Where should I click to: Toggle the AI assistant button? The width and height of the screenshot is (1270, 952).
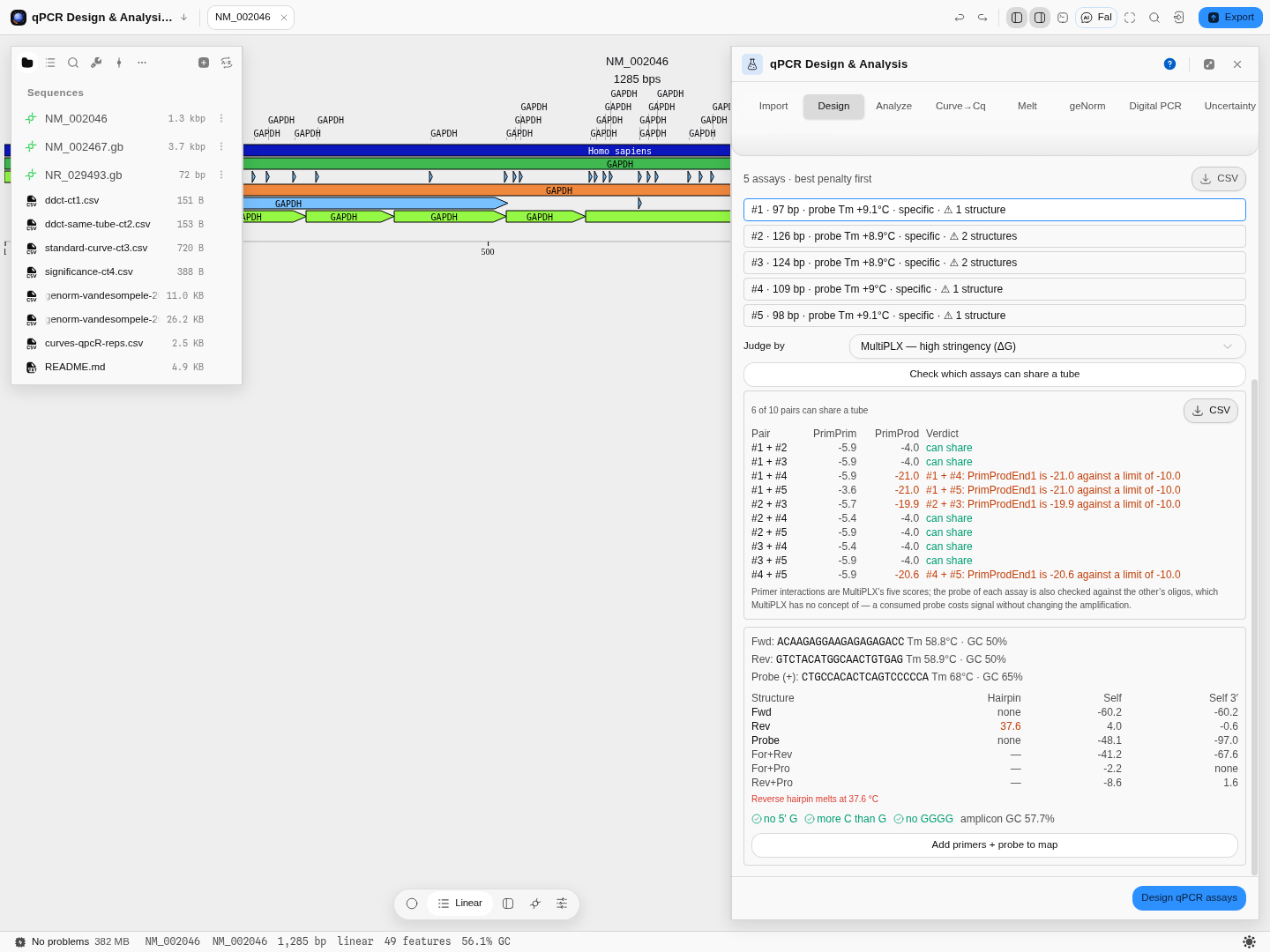click(x=1096, y=18)
